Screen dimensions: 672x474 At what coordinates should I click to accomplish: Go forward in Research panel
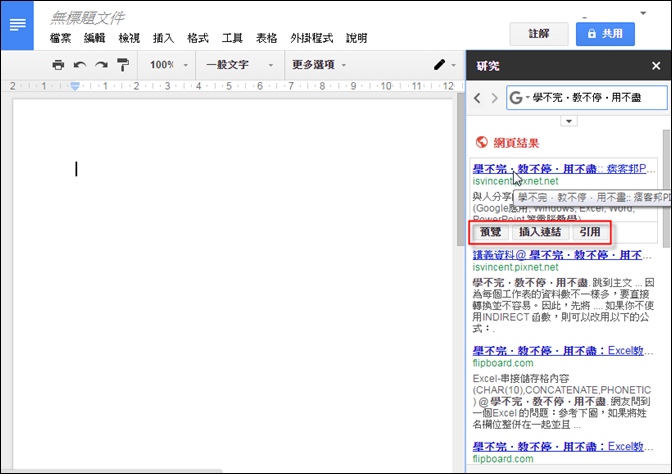coord(495,98)
